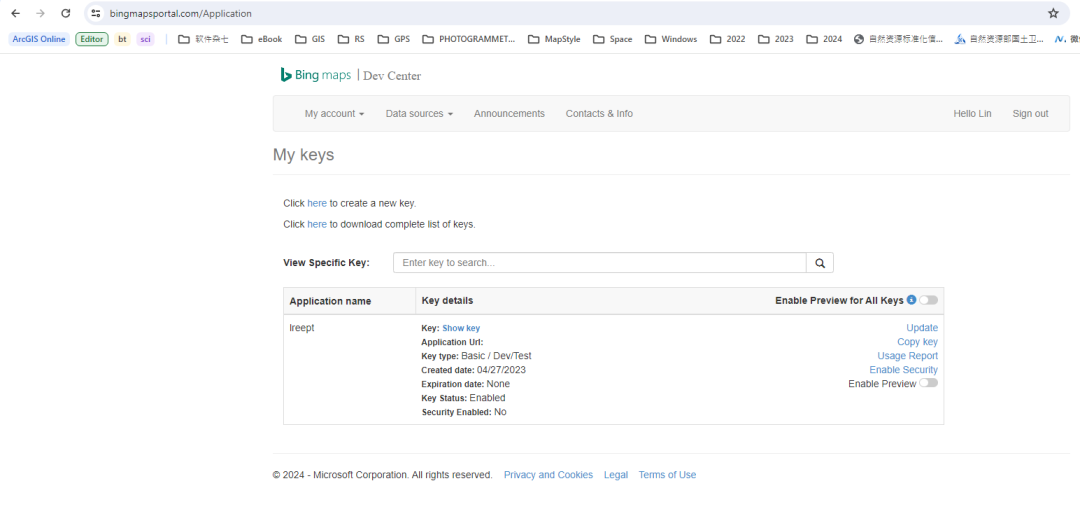Click Hello Lin in navbar
Image resolution: width=1080 pixels, height=509 pixels.
point(972,114)
